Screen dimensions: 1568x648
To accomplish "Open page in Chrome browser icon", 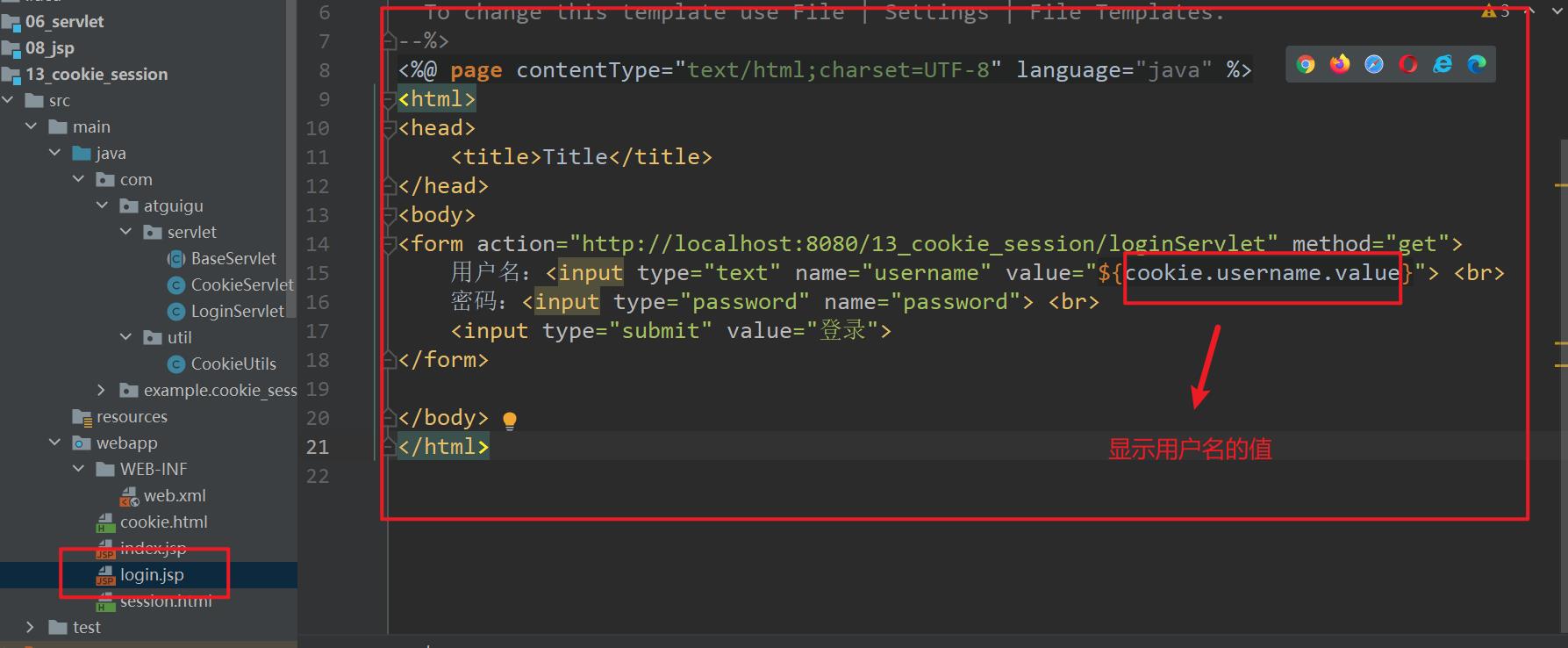I will coord(1306,64).
